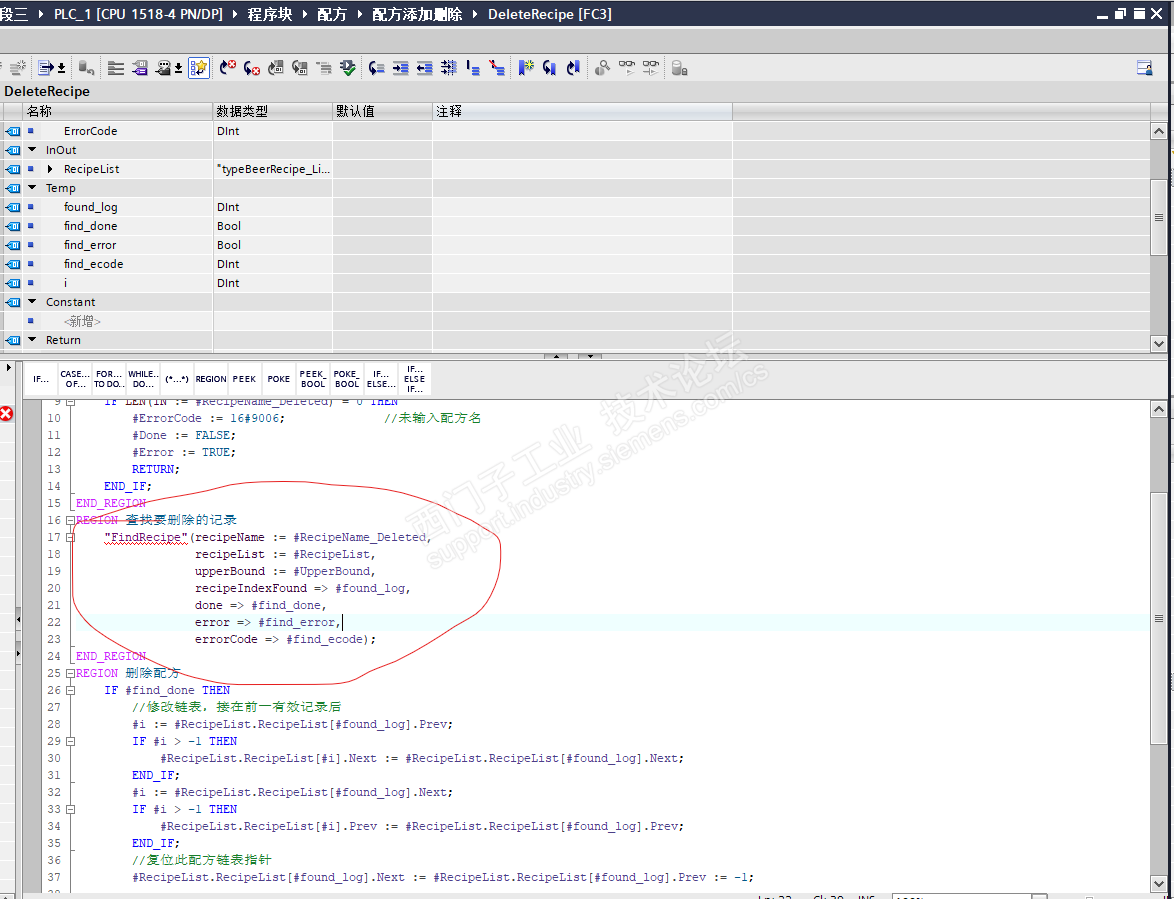Click the second glasses monitor icon
Image resolution: width=1174 pixels, height=899 pixels.
click(x=651, y=68)
